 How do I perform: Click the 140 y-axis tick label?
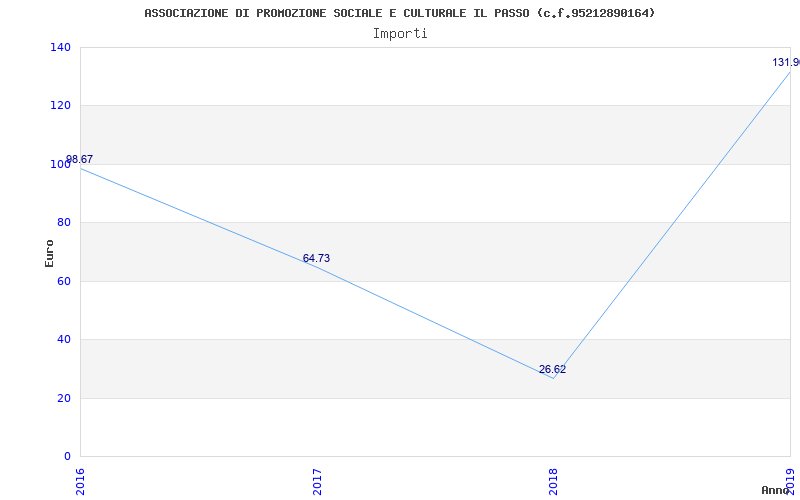coord(60,47)
